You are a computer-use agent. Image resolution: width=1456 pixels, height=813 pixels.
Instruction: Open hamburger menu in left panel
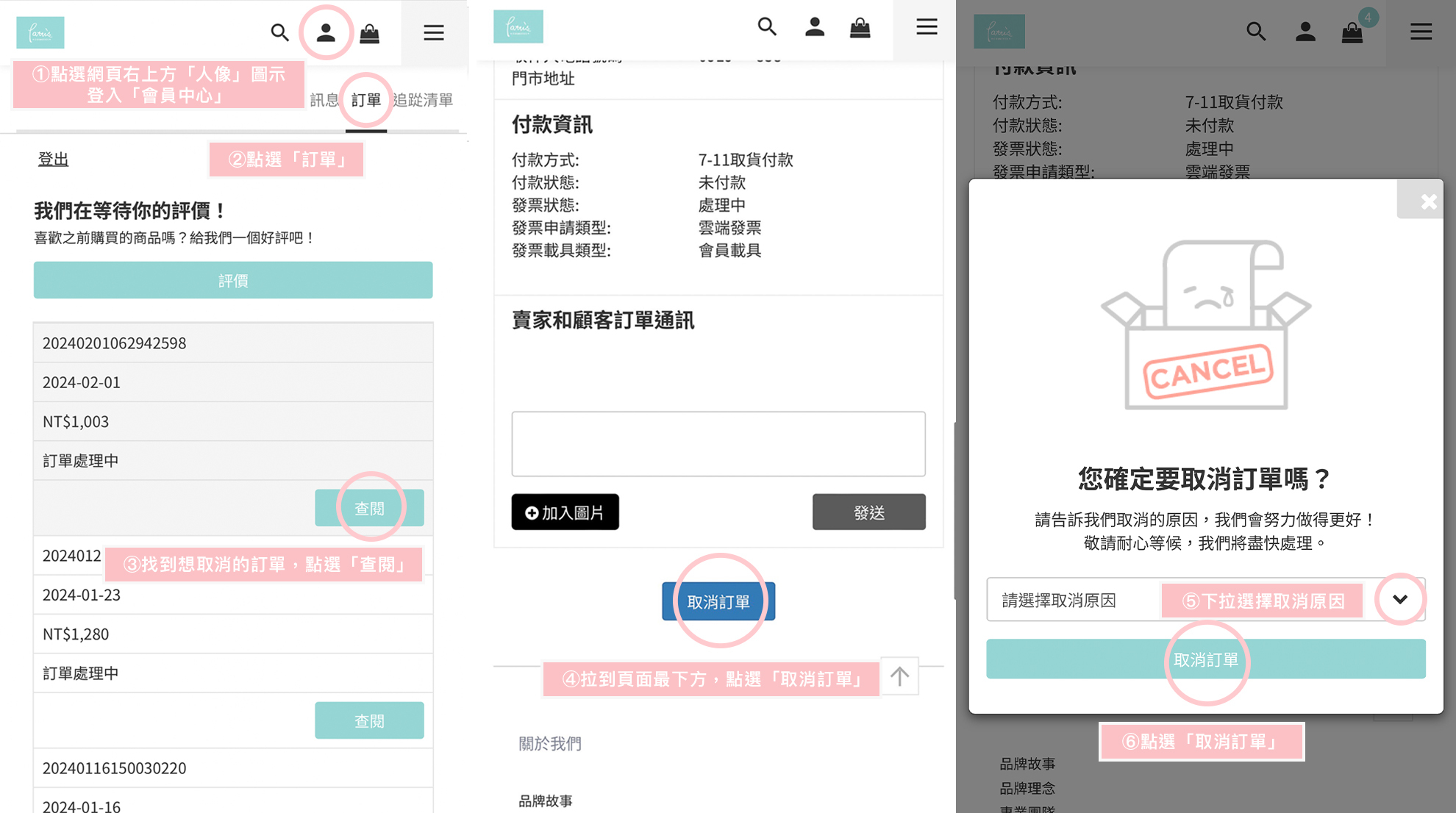pos(434,32)
